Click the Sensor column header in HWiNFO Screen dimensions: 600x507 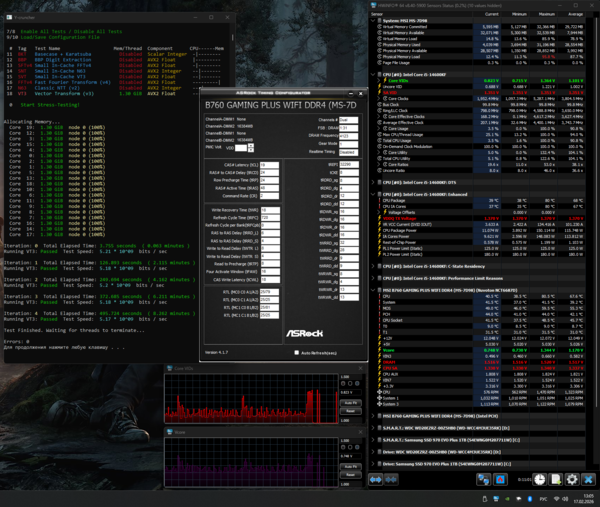(x=421, y=14)
